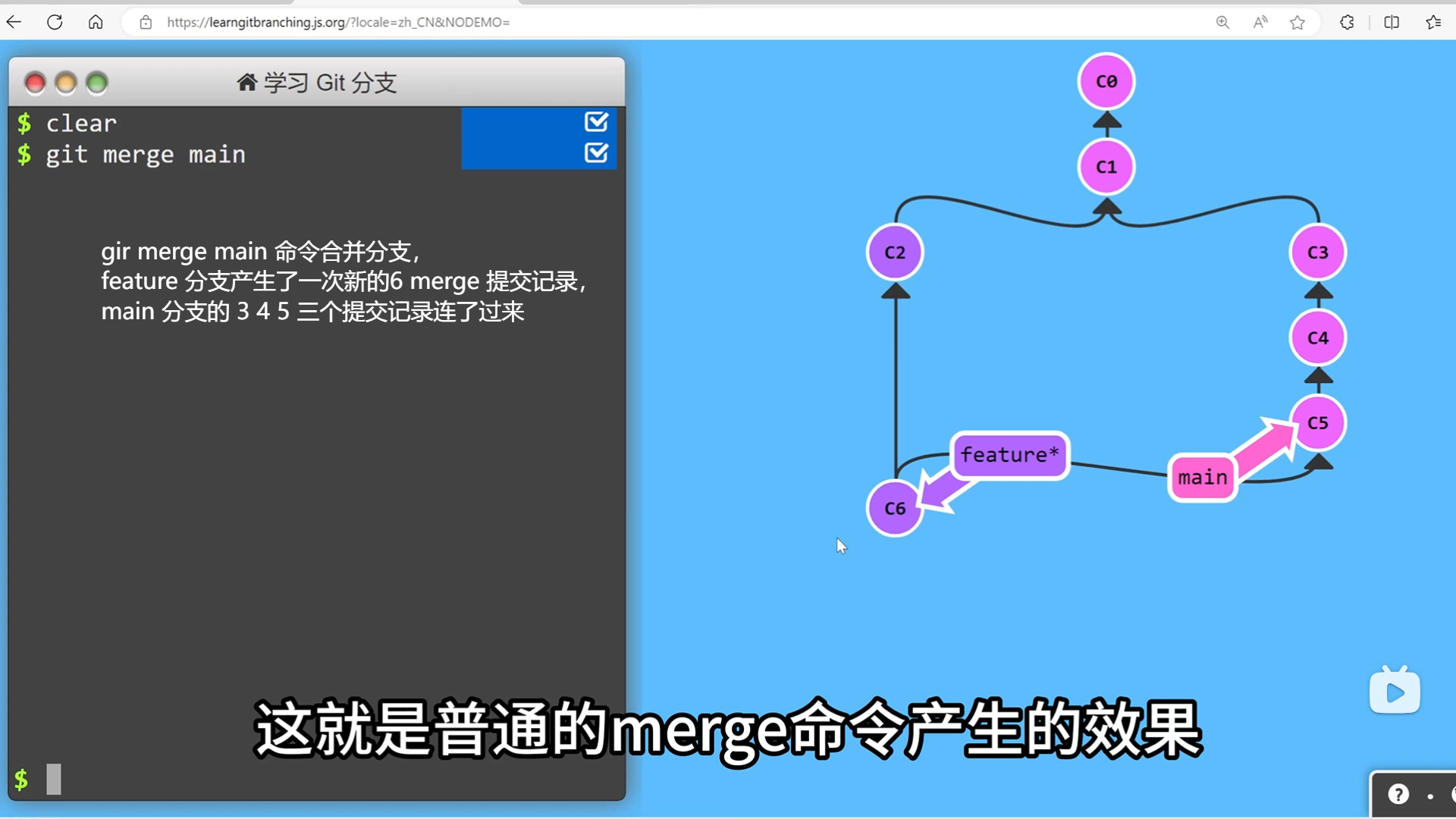Click the C6 commit node
This screenshot has height=819, width=1456.
[895, 508]
